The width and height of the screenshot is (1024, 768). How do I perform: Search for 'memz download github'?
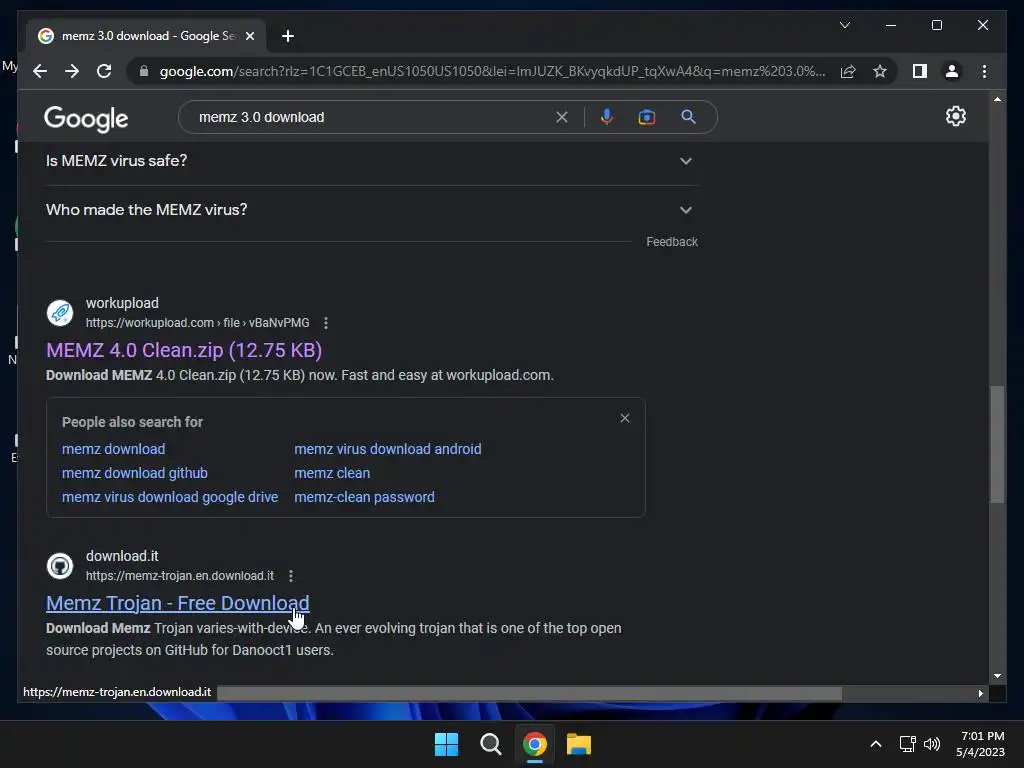point(135,473)
